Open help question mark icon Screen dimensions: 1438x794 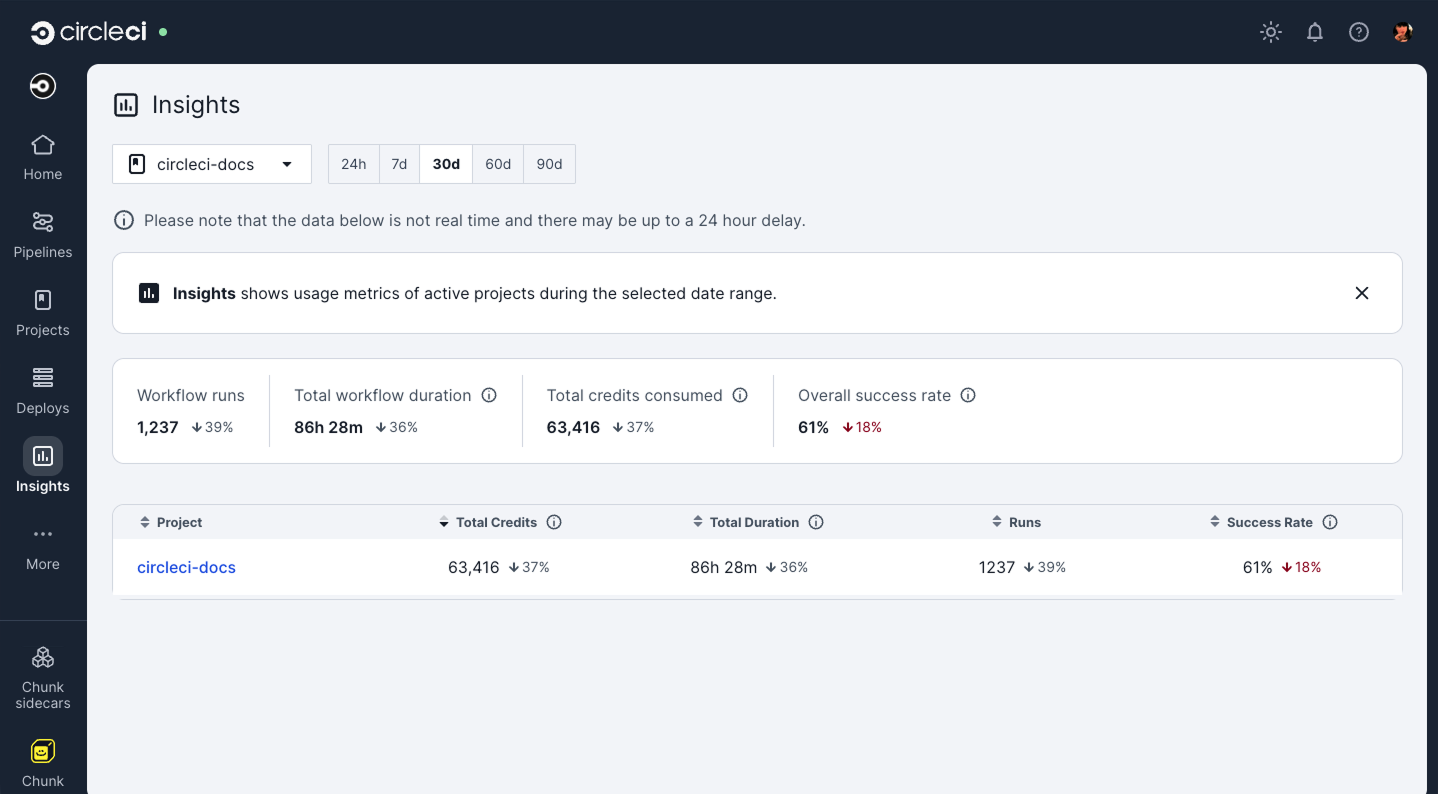tap(1359, 32)
